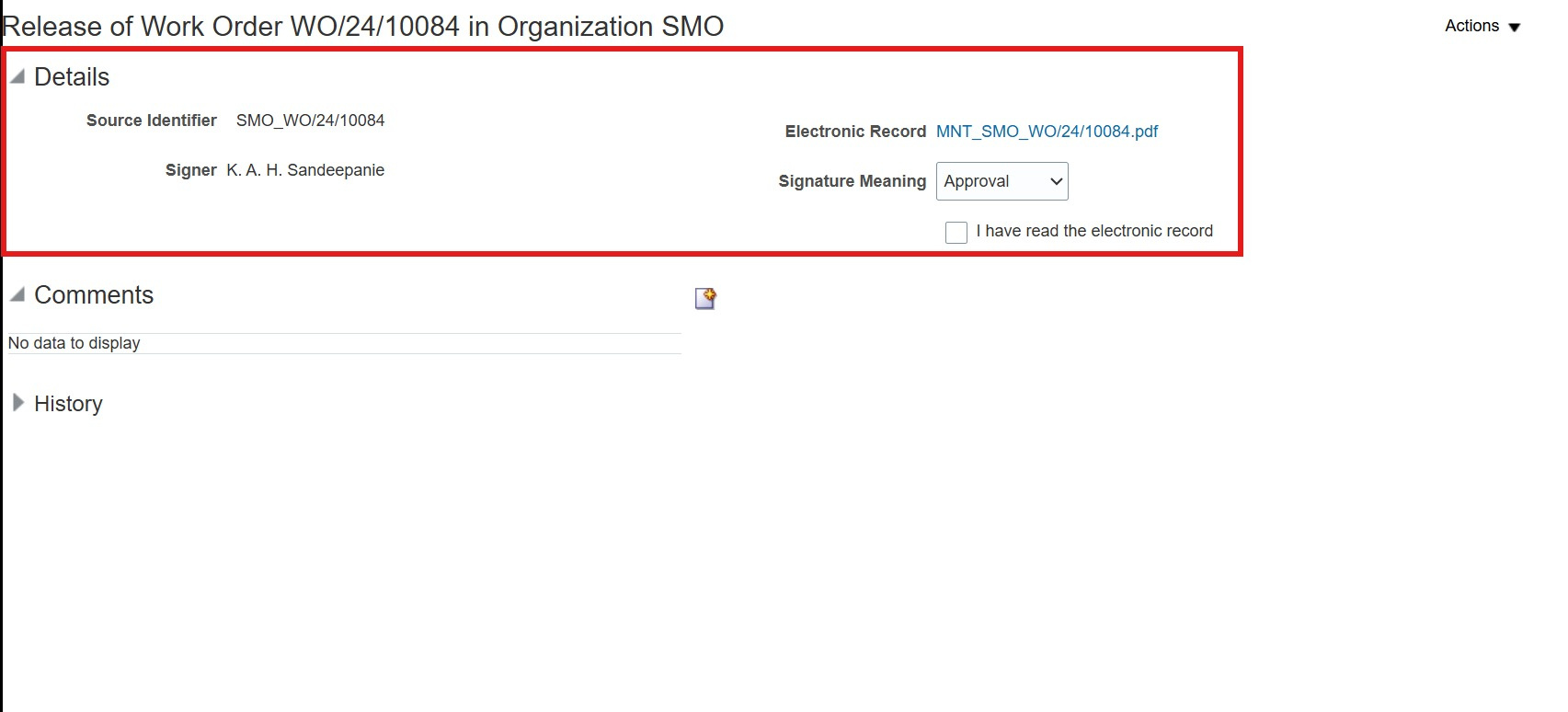Click the History section heading
1568x712 pixels.
point(68,404)
